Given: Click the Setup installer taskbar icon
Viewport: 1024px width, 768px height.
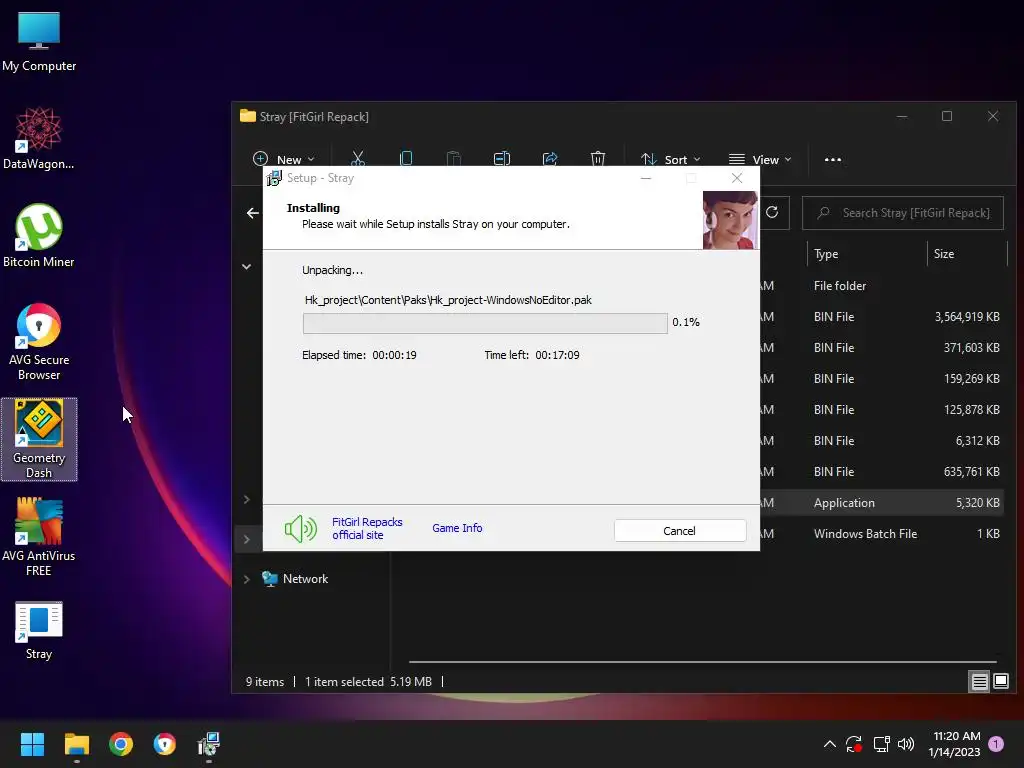Looking at the screenshot, I should click(x=209, y=744).
